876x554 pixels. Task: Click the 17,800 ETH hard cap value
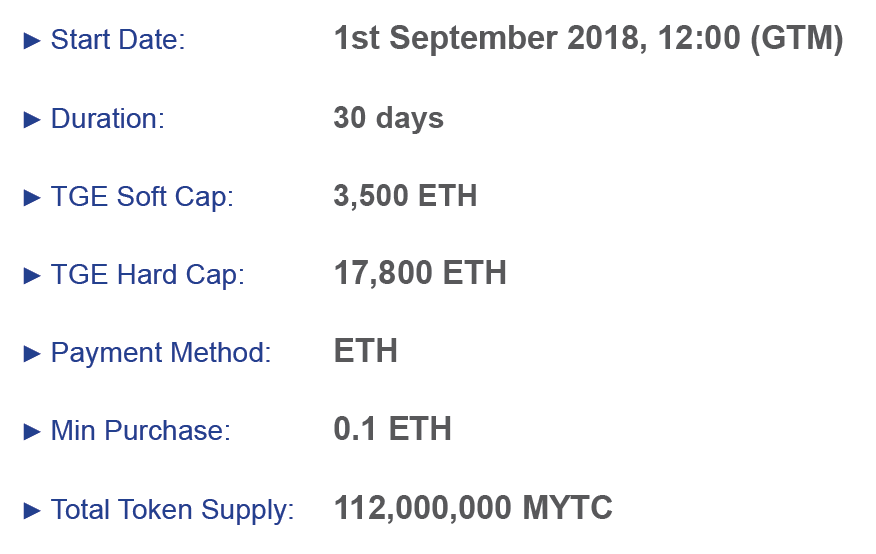point(420,273)
